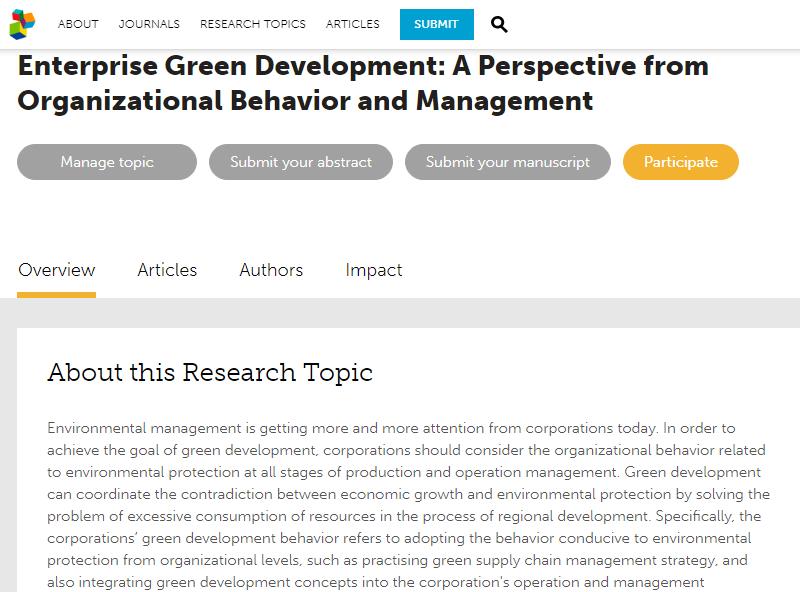
Task: Go to RESEARCH TOPICS in navigation
Action: click(x=253, y=24)
